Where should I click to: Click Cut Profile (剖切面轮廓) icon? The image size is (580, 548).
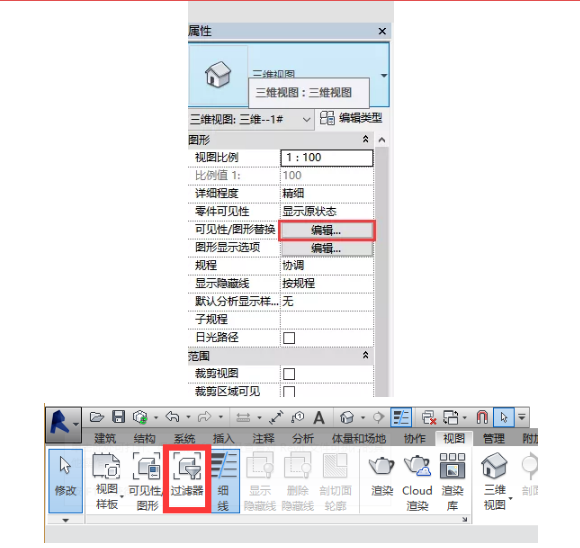click(335, 482)
